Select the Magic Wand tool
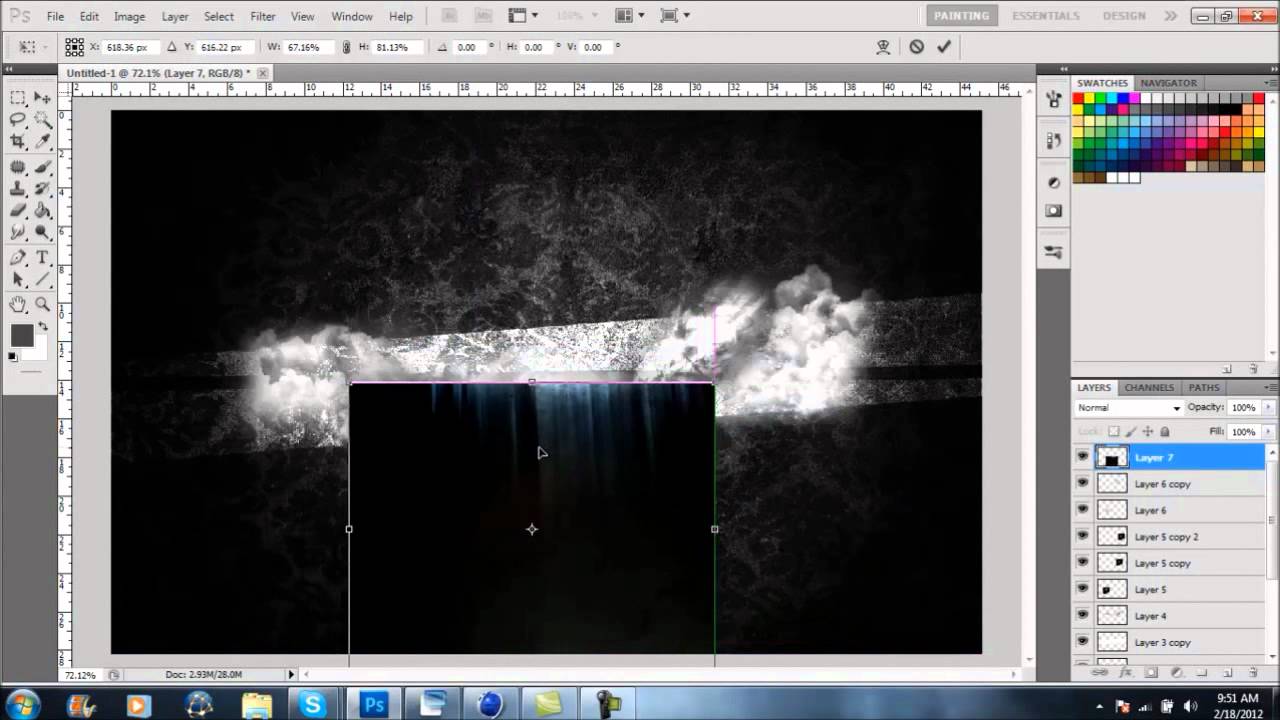1280x720 pixels. (43, 119)
